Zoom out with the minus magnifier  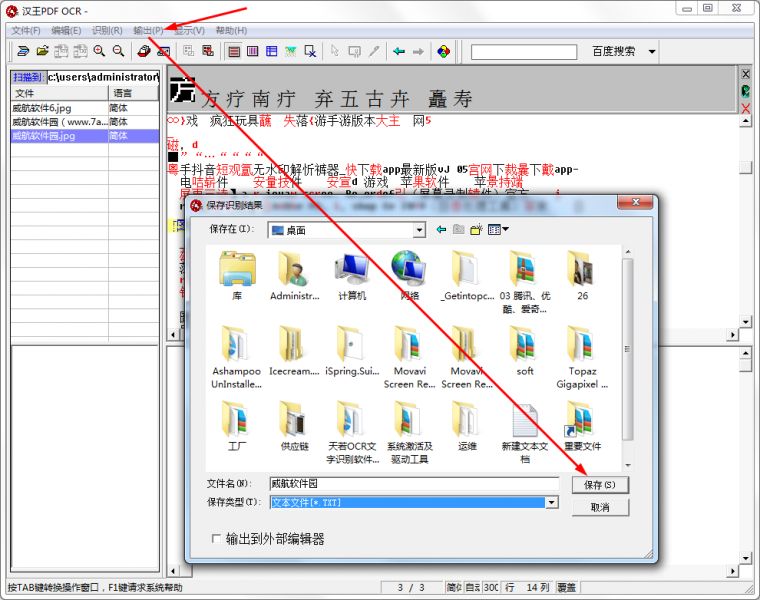click(x=118, y=51)
